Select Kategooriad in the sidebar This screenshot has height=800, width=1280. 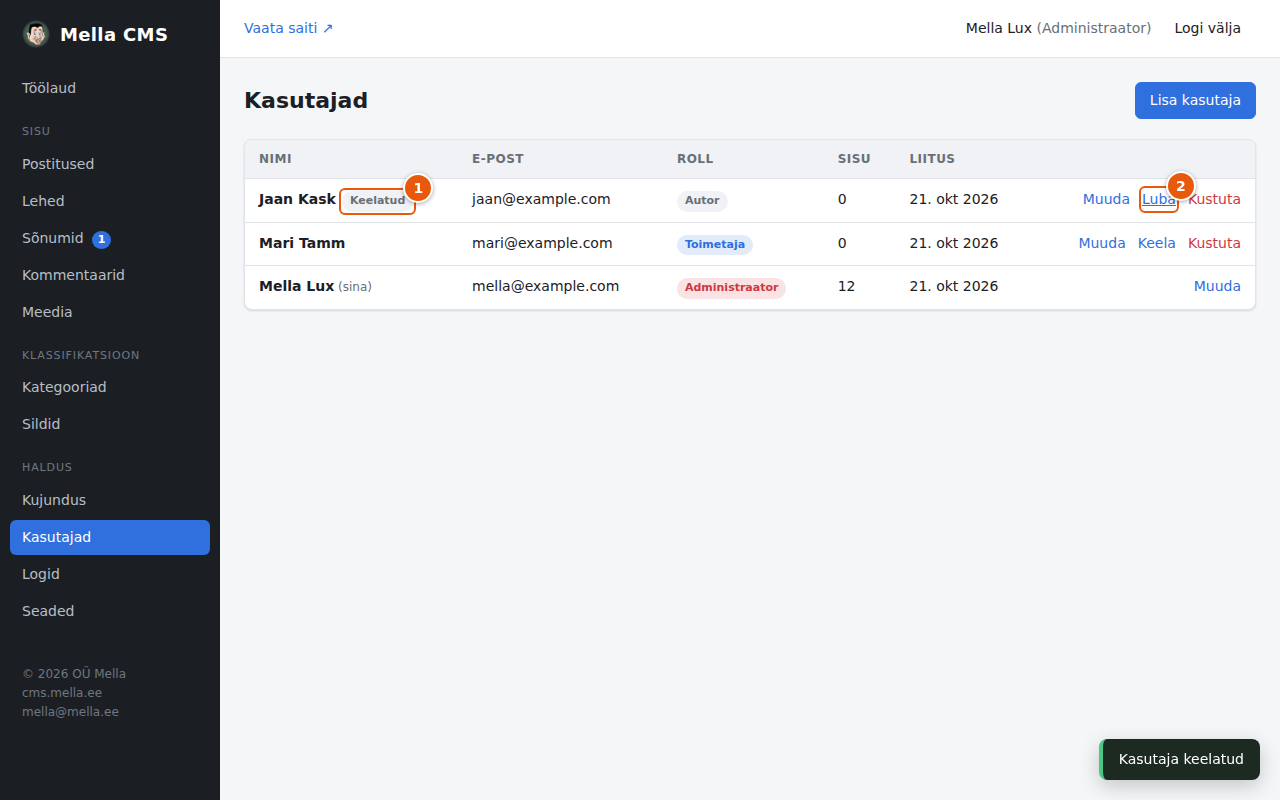click(110, 387)
